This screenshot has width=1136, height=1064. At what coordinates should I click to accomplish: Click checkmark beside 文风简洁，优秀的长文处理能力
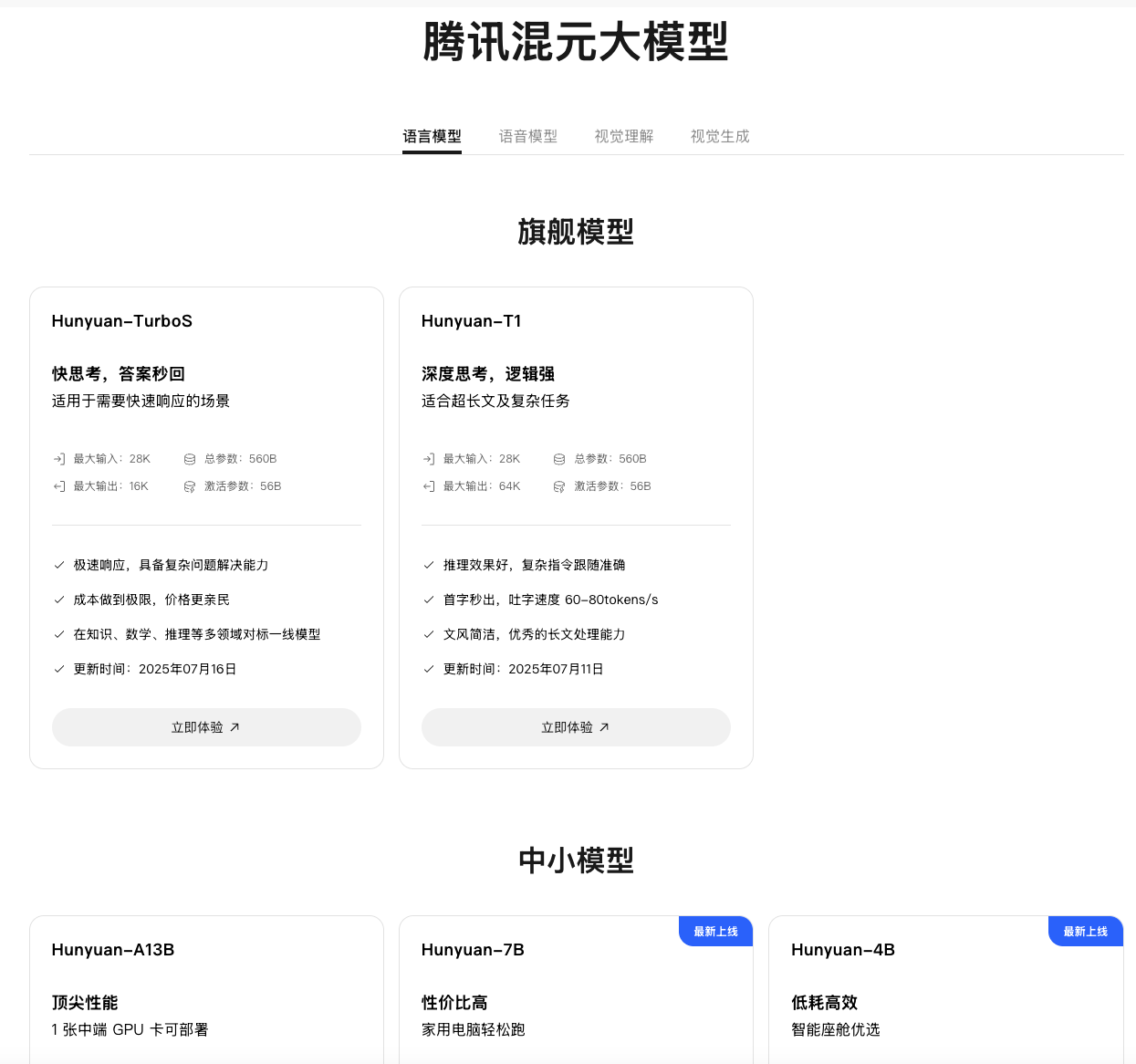coord(429,634)
